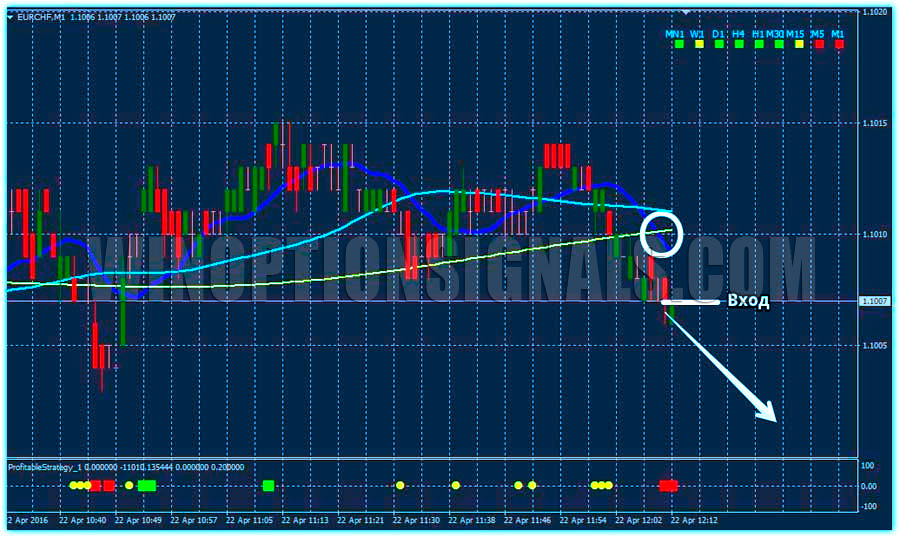Click the 22 Apr 11:30 time axis label
The image size is (900, 537).
click(x=416, y=521)
